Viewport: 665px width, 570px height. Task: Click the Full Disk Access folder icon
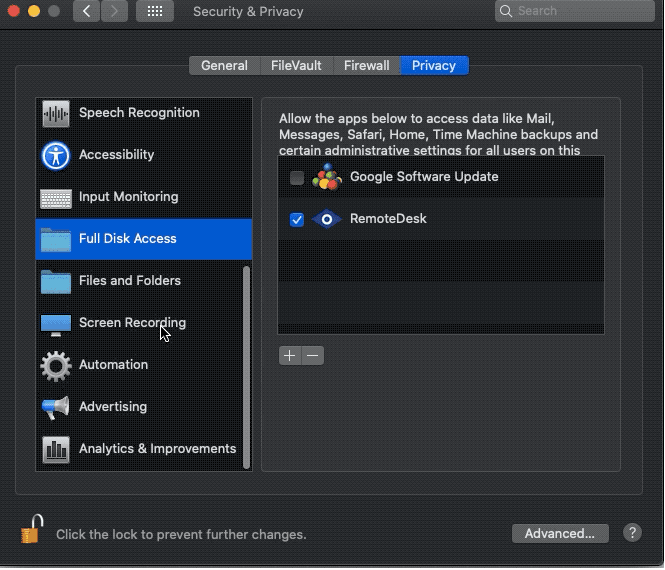[x=56, y=240]
